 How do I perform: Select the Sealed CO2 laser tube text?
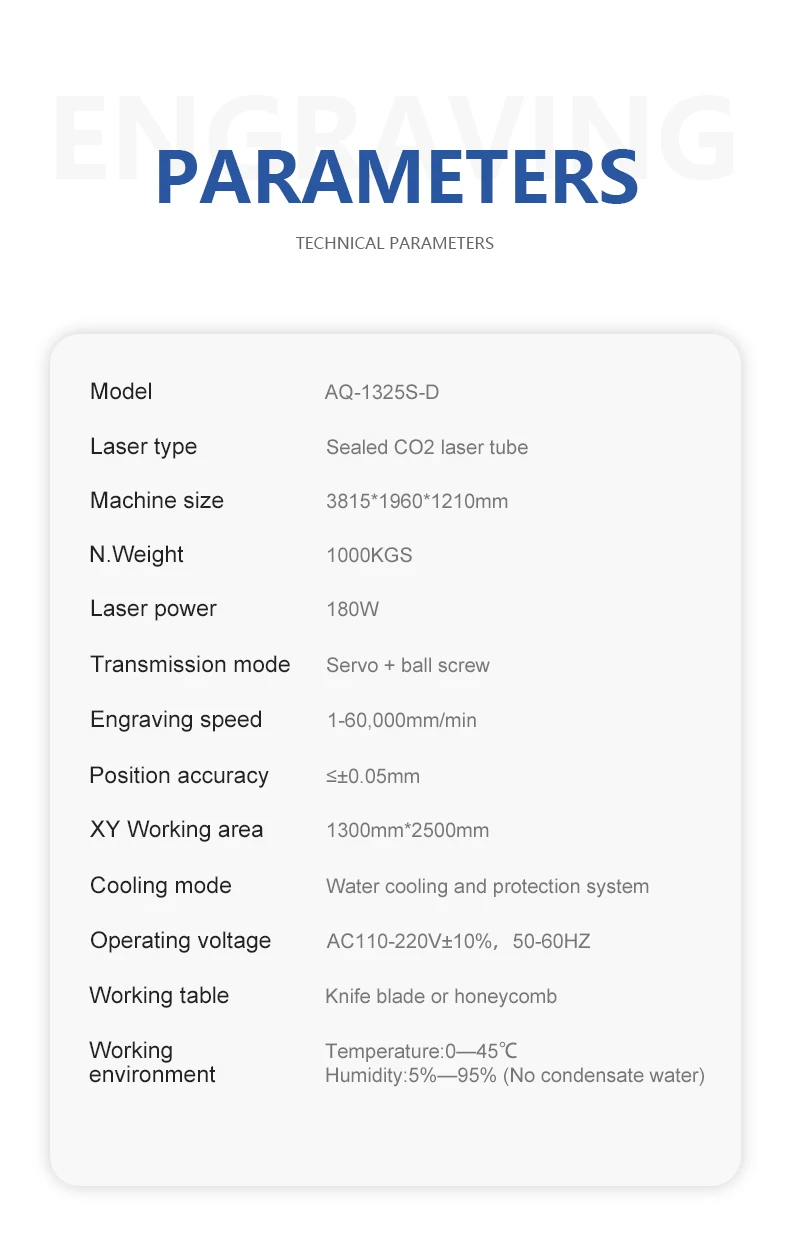coord(426,447)
